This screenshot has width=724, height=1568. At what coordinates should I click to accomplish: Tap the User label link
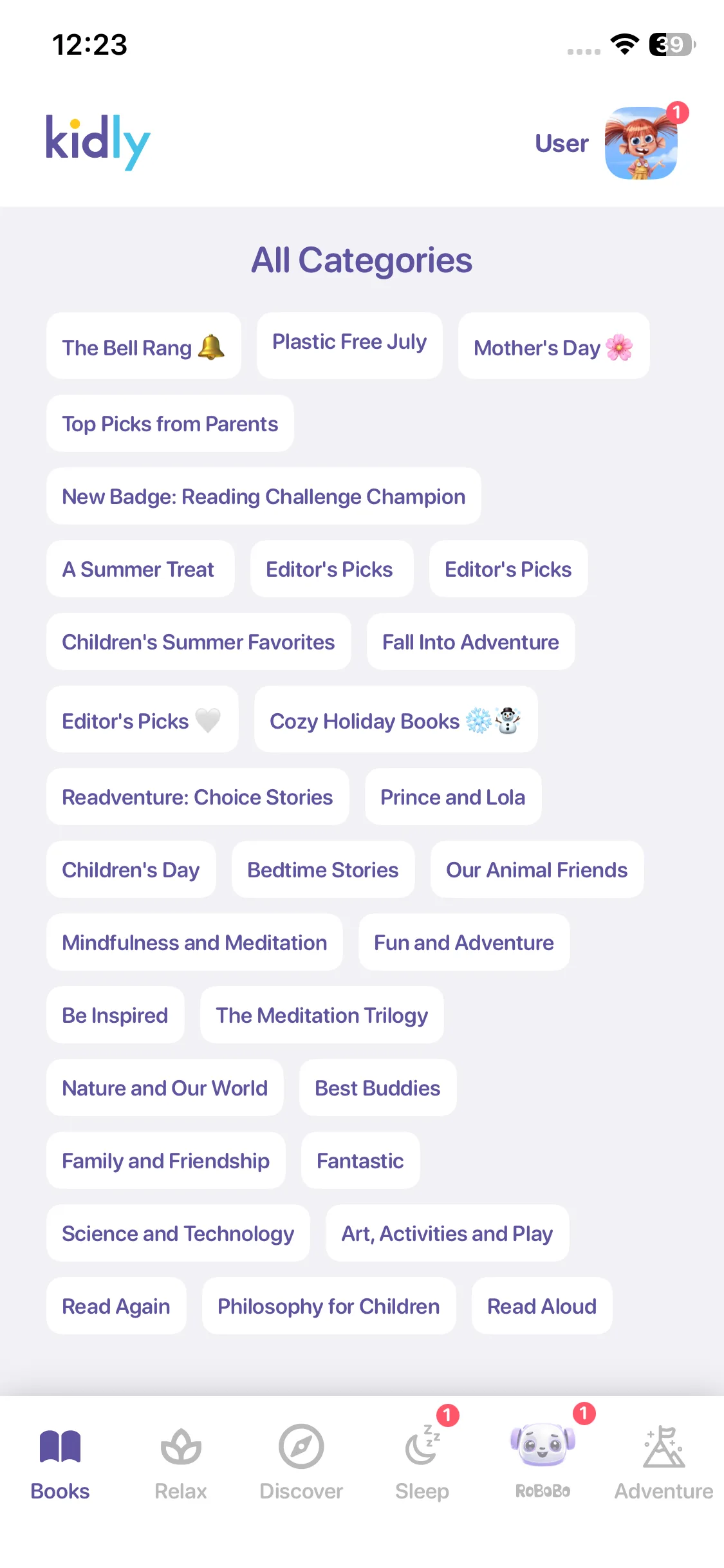pyautogui.click(x=561, y=144)
